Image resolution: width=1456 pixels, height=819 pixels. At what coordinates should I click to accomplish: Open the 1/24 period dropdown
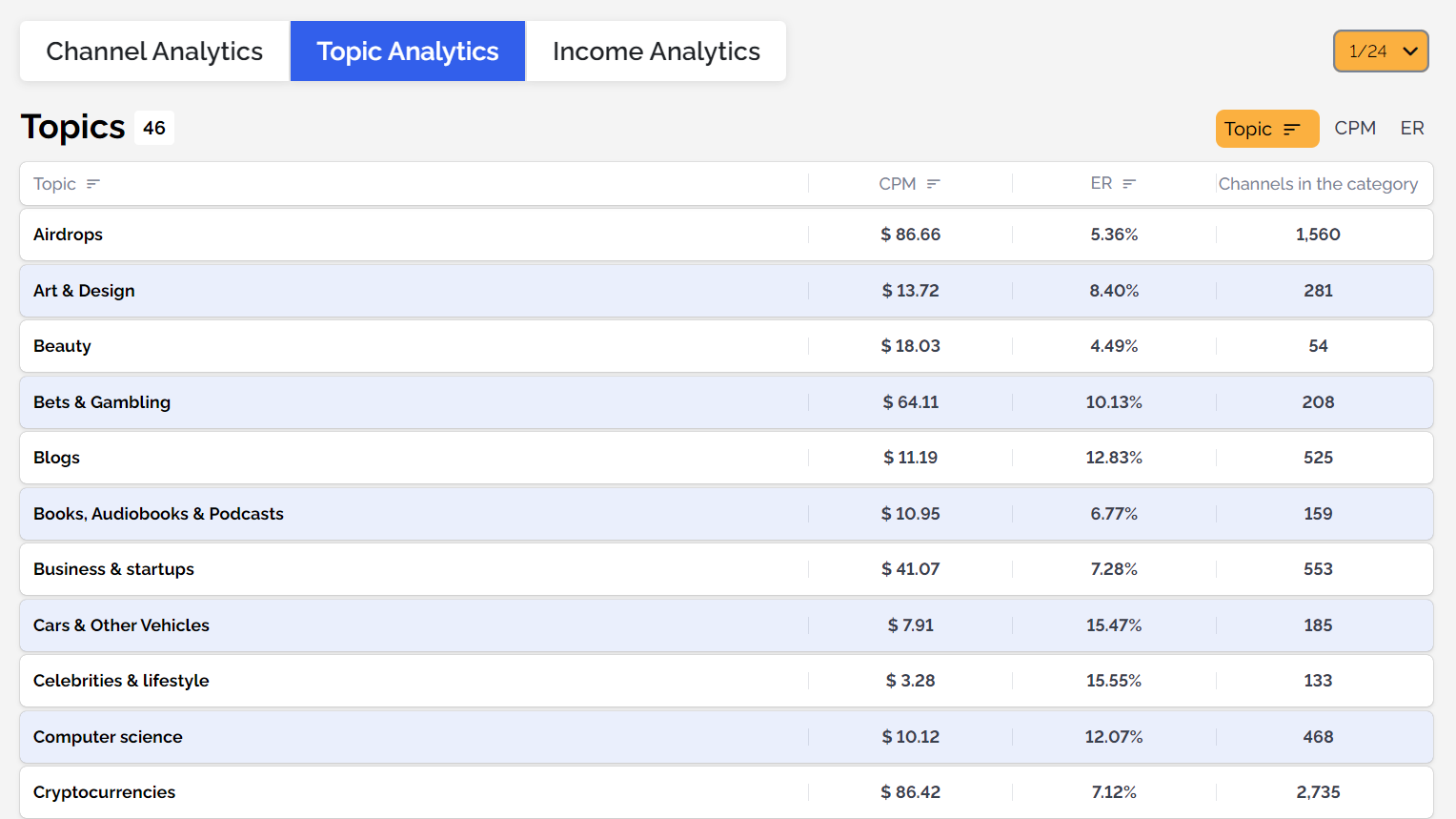click(x=1381, y=51)
